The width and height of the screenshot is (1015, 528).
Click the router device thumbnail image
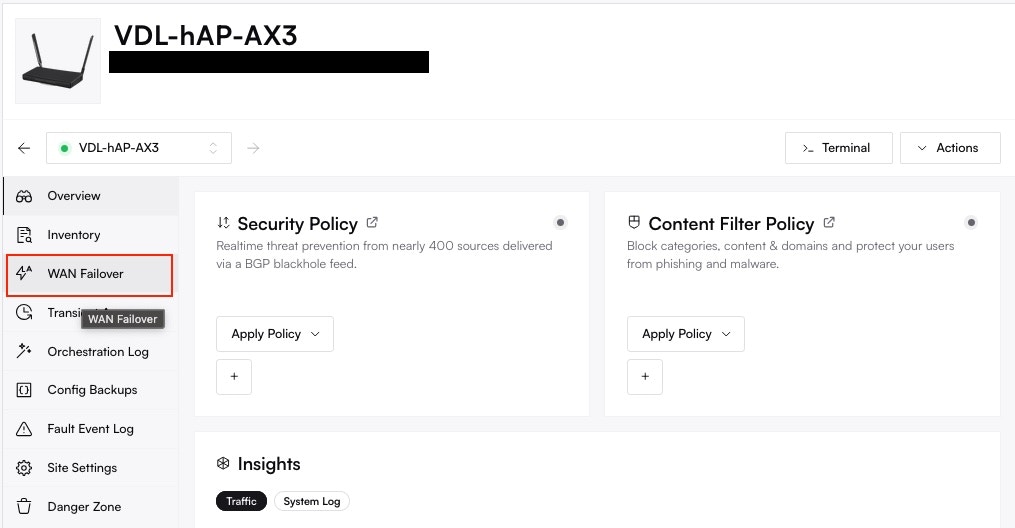click(x=58, y=61)
